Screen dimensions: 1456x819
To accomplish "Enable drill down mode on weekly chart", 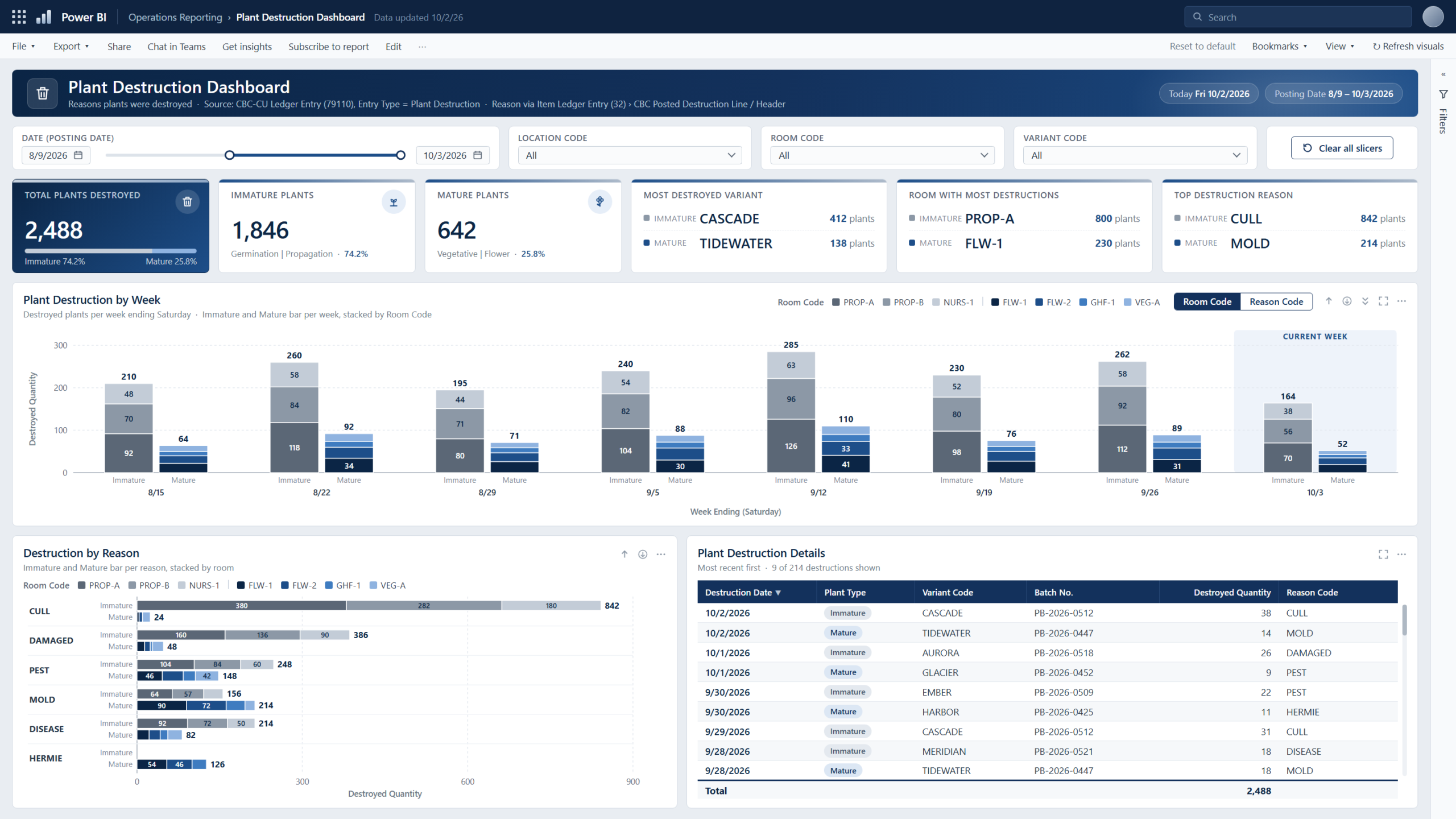I will (1347, 301).
